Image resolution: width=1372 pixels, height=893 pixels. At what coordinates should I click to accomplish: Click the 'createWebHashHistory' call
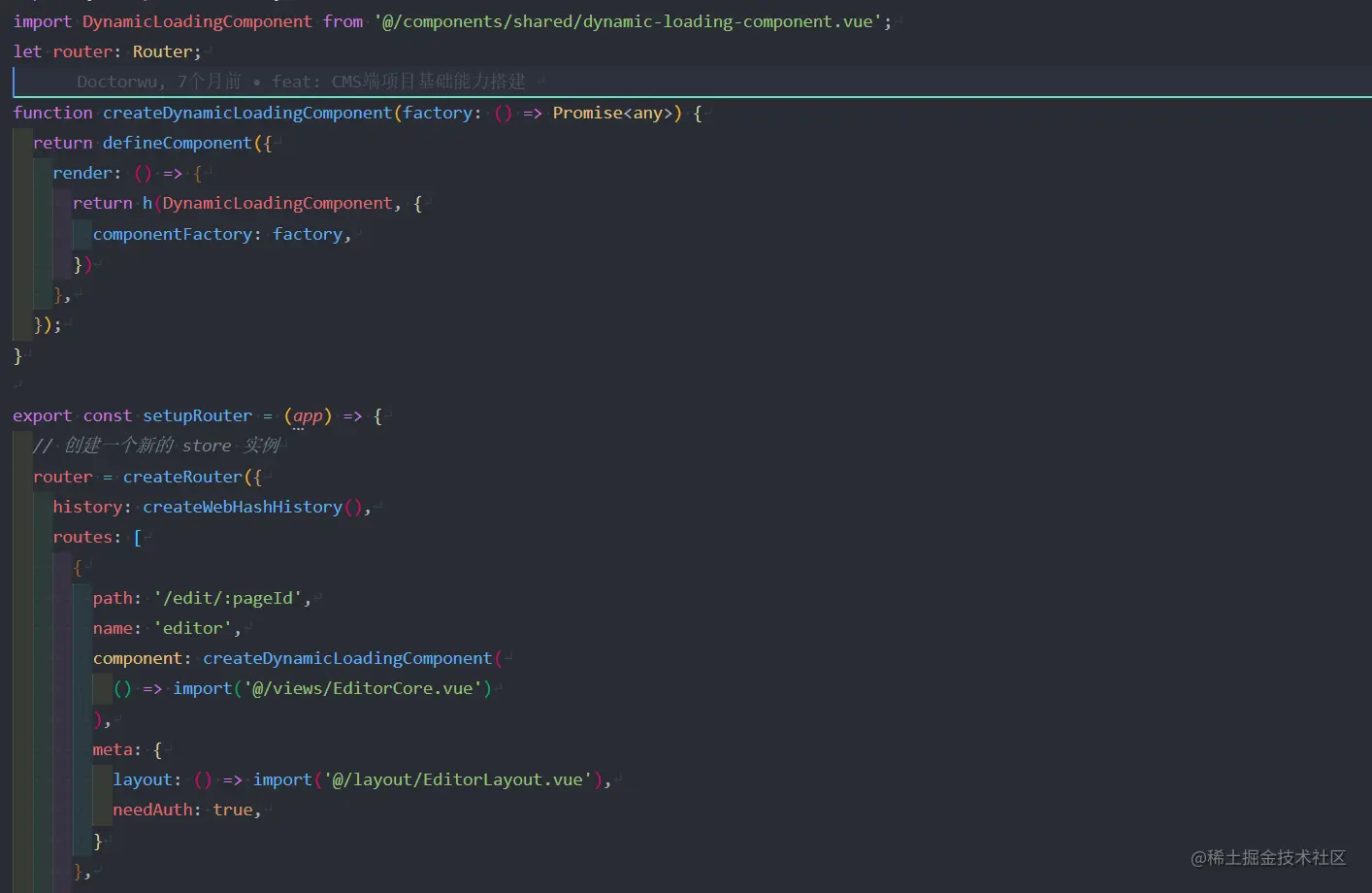click(243, 507)
